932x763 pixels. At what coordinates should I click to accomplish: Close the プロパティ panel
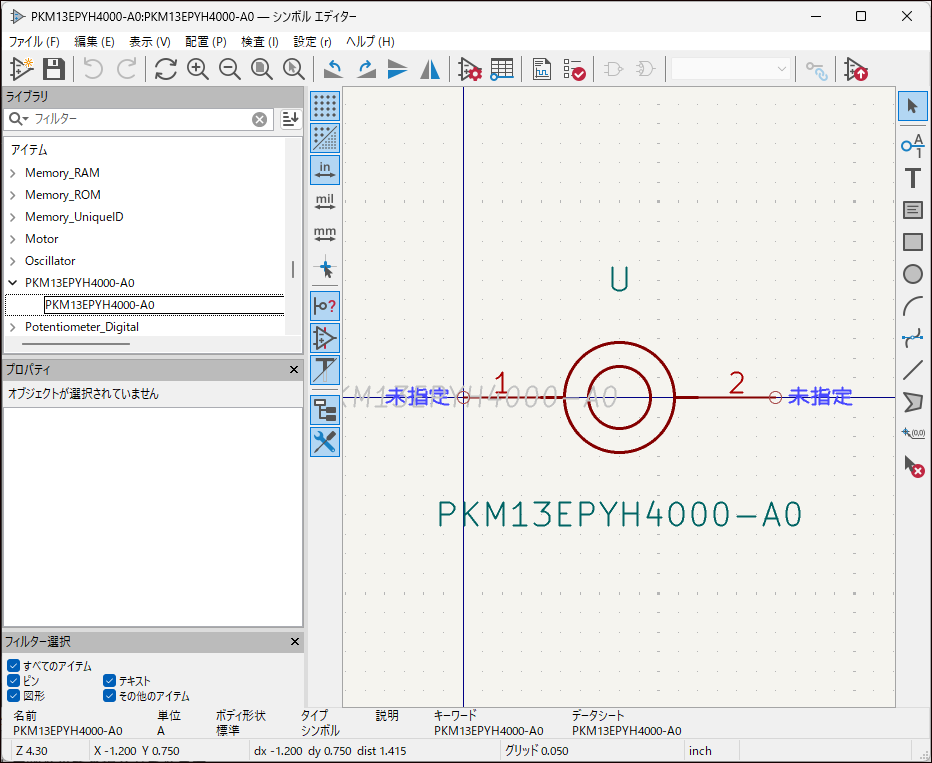tap(294, 370)
